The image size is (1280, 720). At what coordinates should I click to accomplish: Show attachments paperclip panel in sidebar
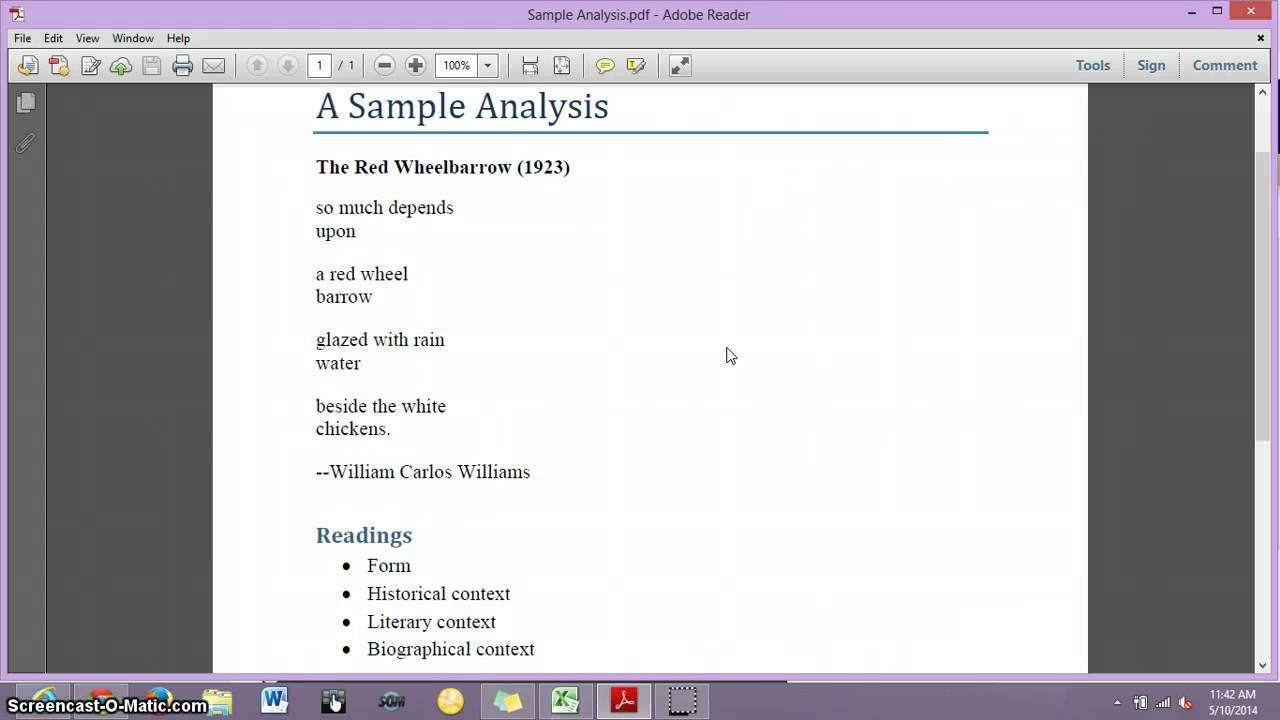coord(26,144)
